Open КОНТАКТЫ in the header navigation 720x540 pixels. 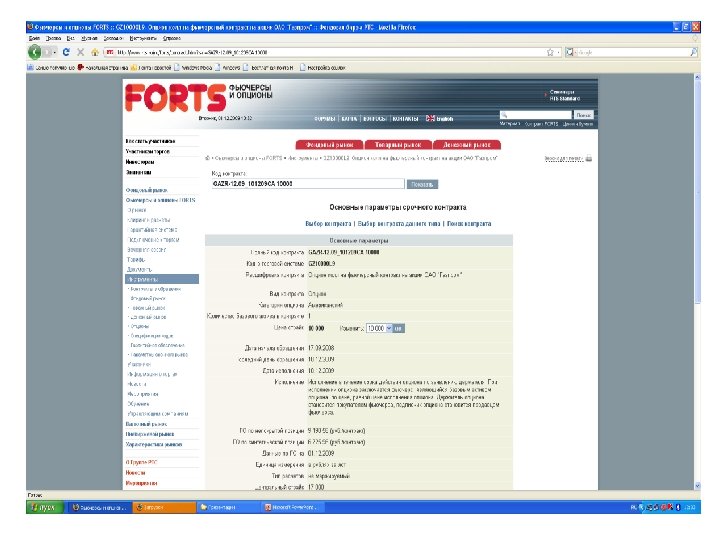(405, 119)
